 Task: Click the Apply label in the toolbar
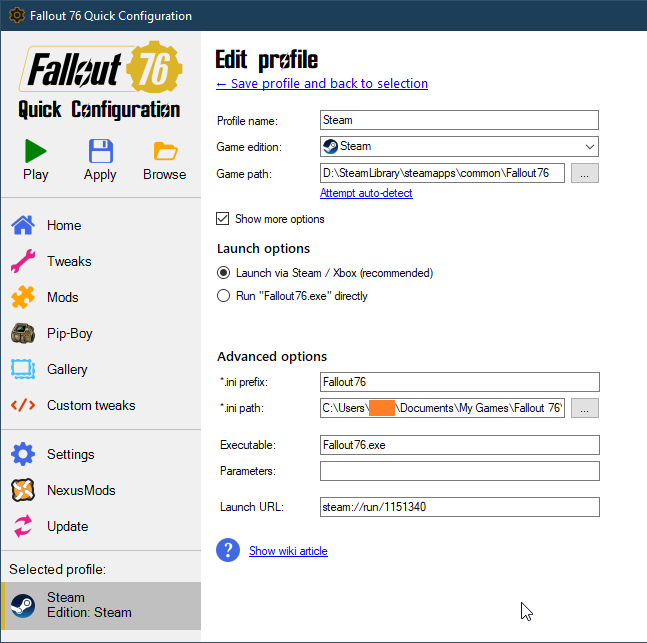point(100,175)
